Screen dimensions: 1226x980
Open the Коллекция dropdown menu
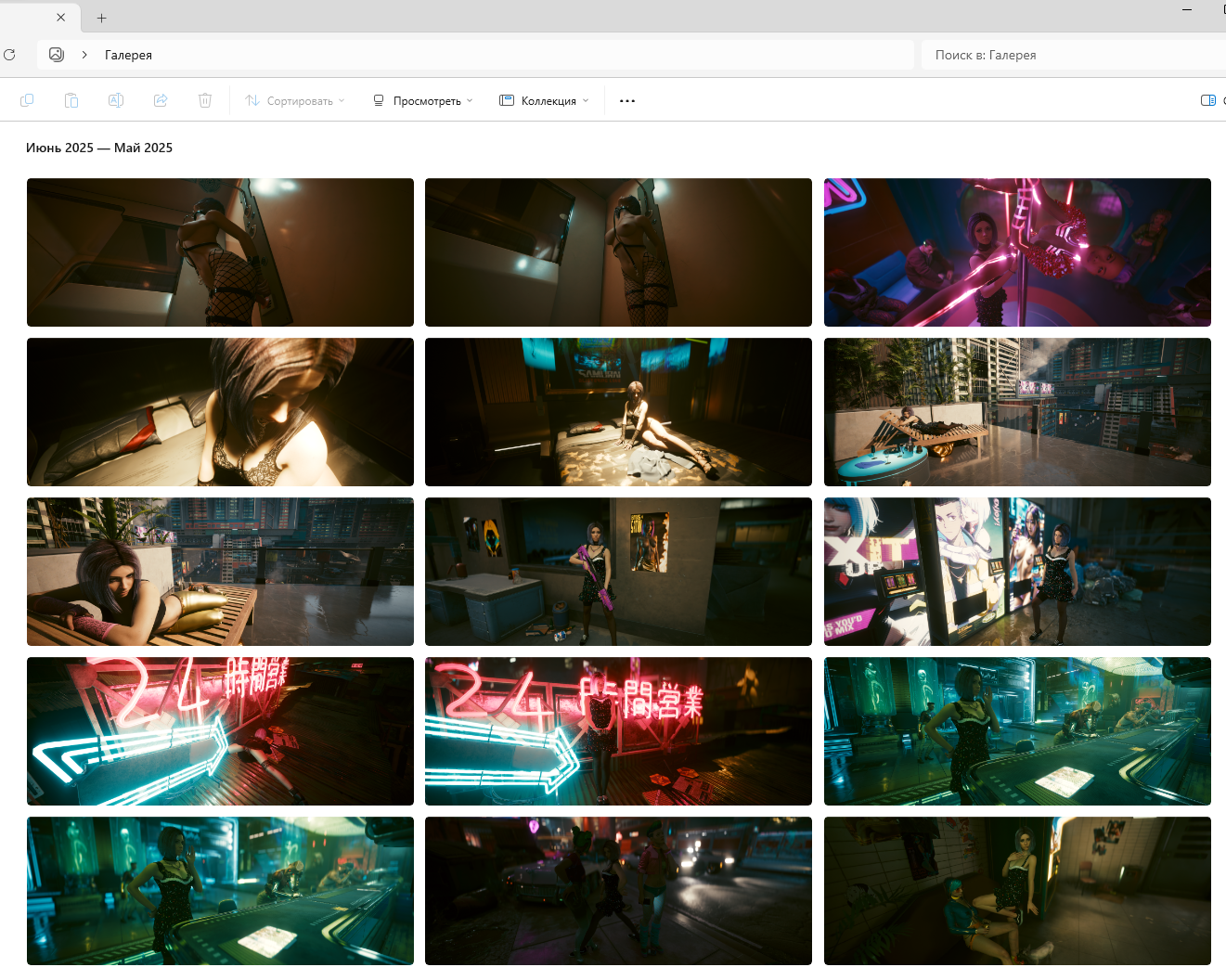tap(544, 100)
